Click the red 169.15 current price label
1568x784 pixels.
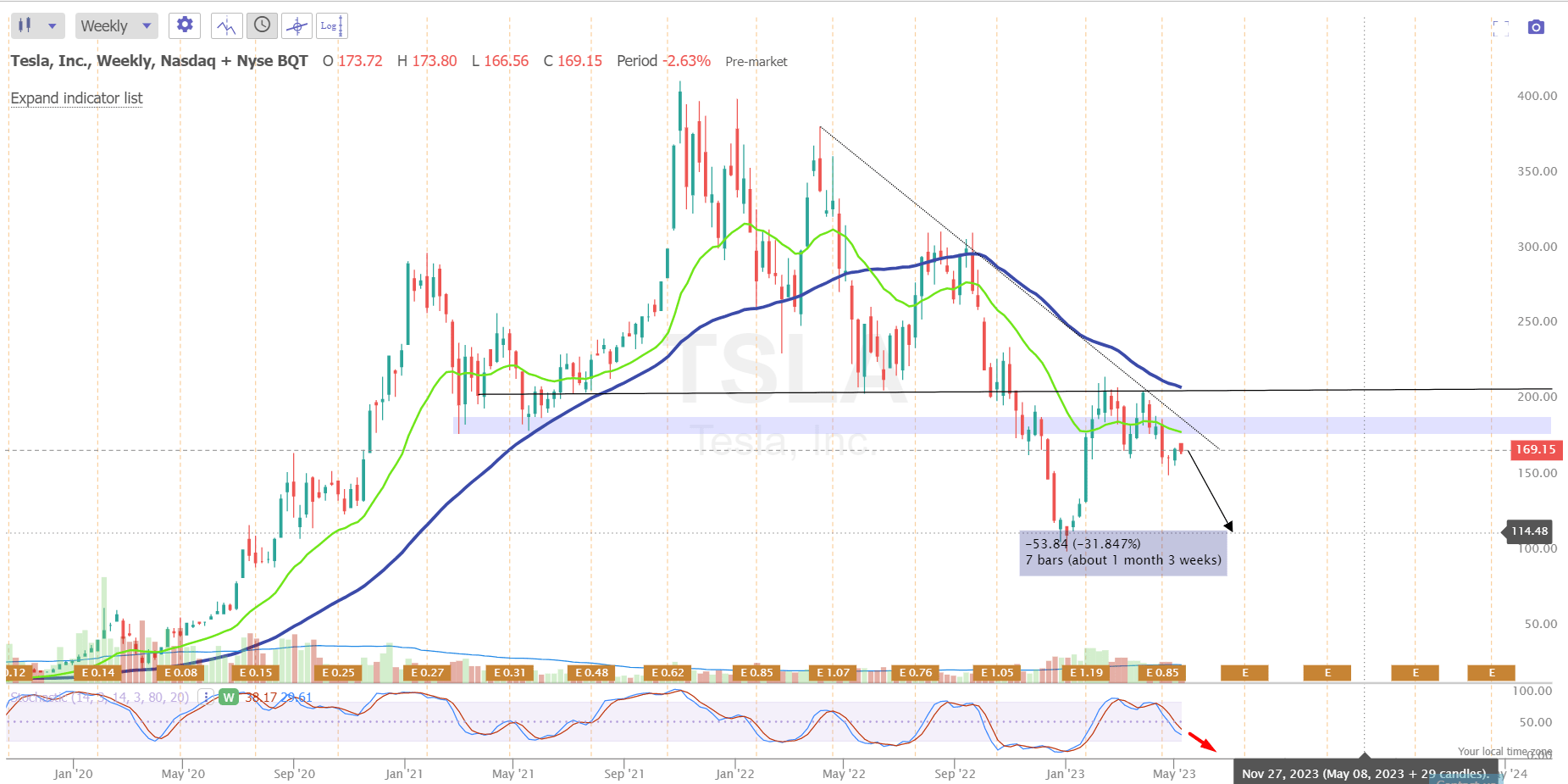[1536, 450]
